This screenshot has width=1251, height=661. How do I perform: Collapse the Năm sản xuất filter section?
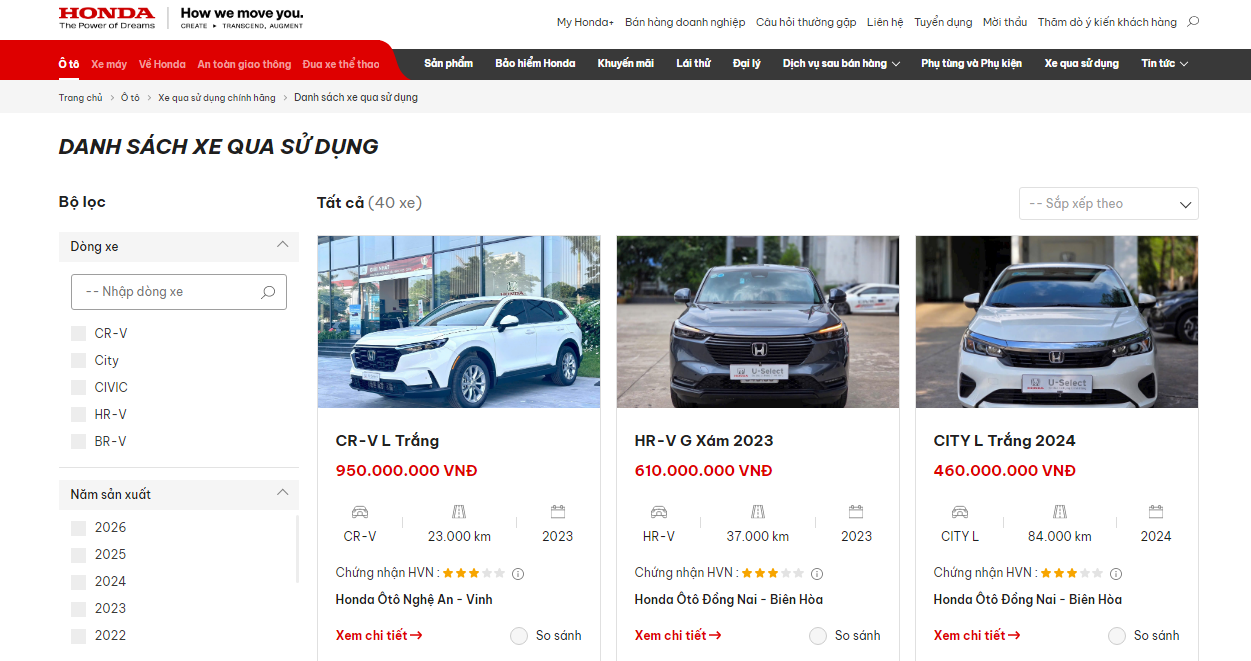coord(282,493)
